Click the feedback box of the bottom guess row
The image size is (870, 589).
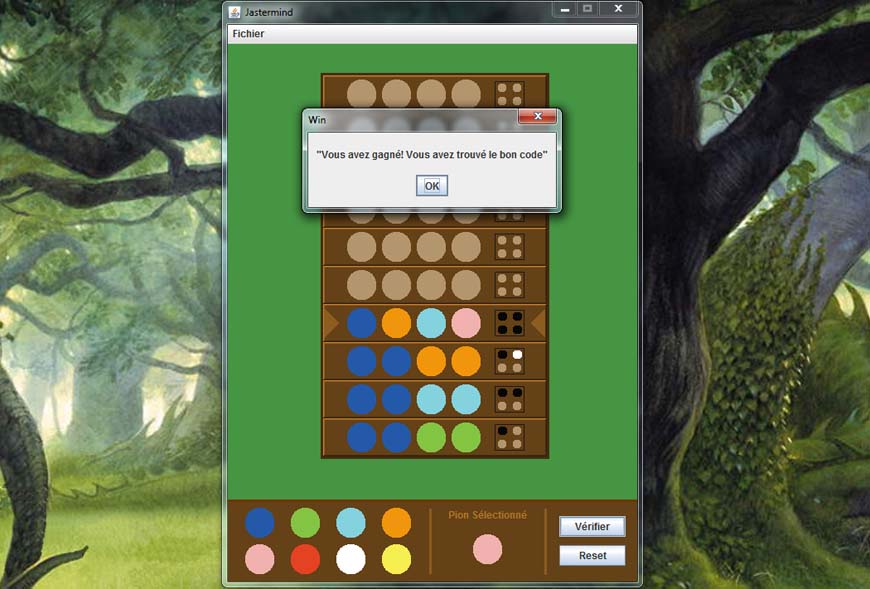point(509,438)
